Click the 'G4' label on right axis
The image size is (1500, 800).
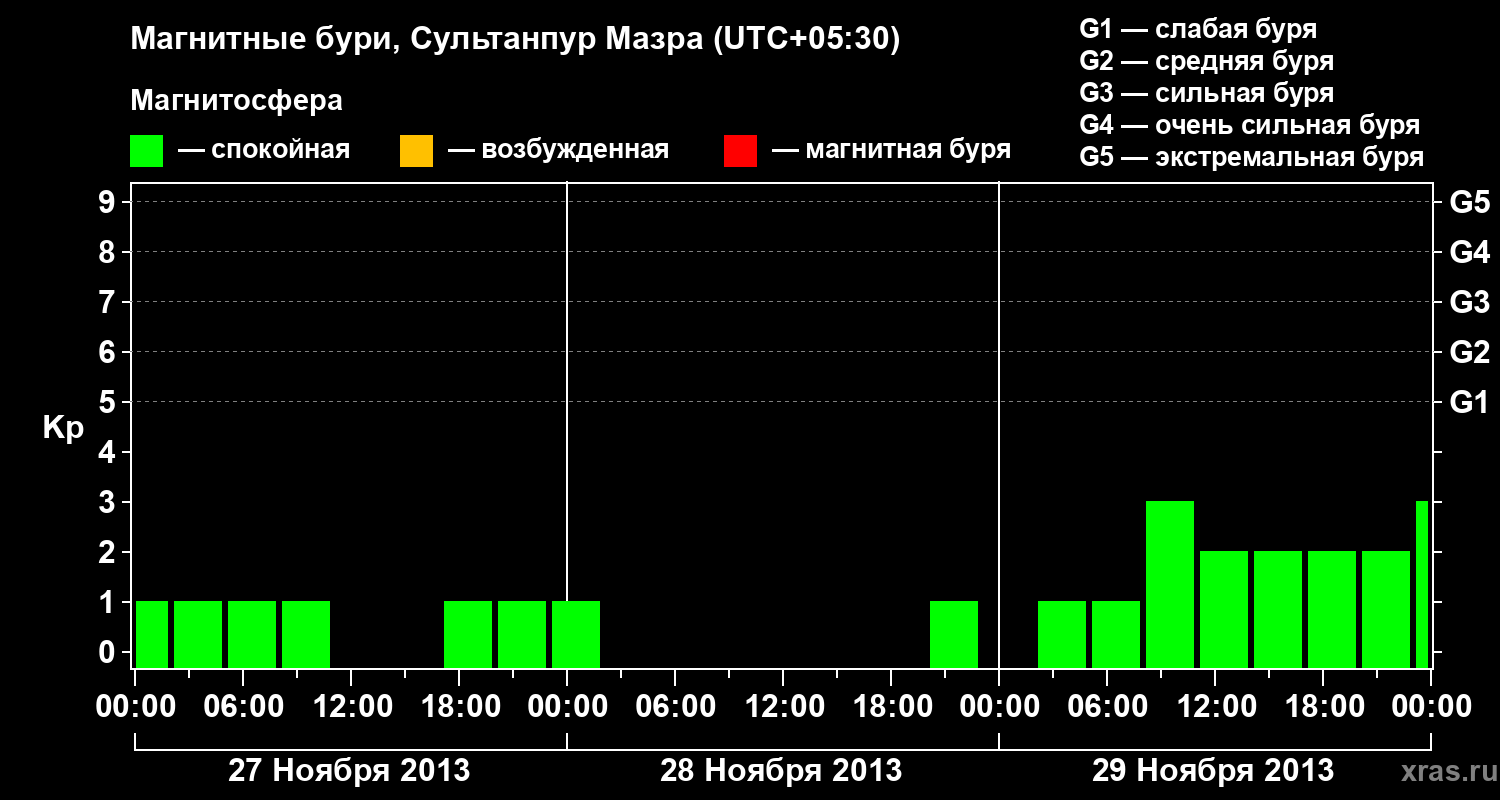[1470, 253]
